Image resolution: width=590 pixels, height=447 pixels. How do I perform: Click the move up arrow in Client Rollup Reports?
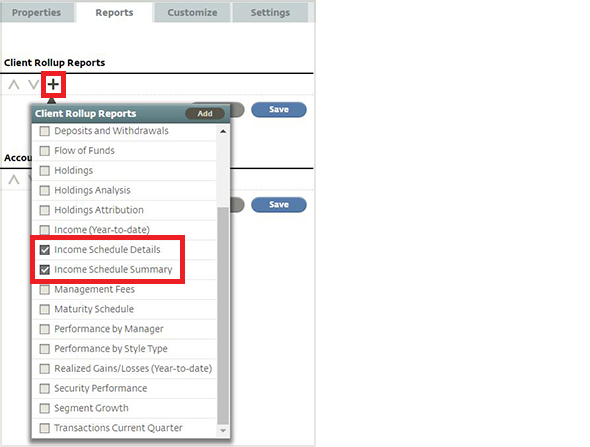(14, 84)
